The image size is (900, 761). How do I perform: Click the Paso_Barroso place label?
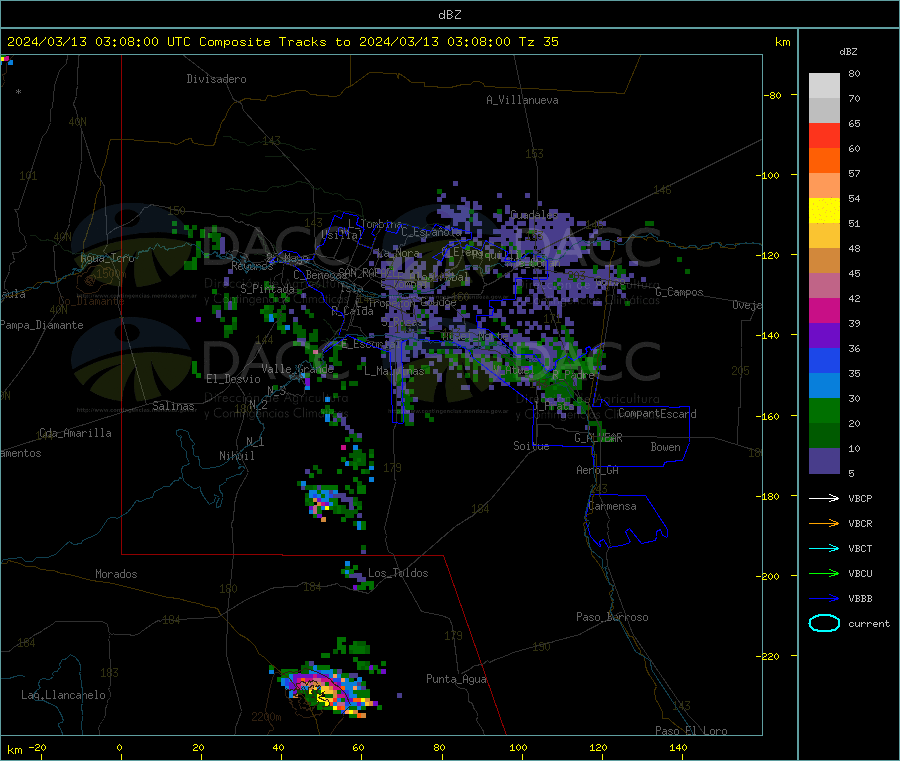click(x=612, y=617)
